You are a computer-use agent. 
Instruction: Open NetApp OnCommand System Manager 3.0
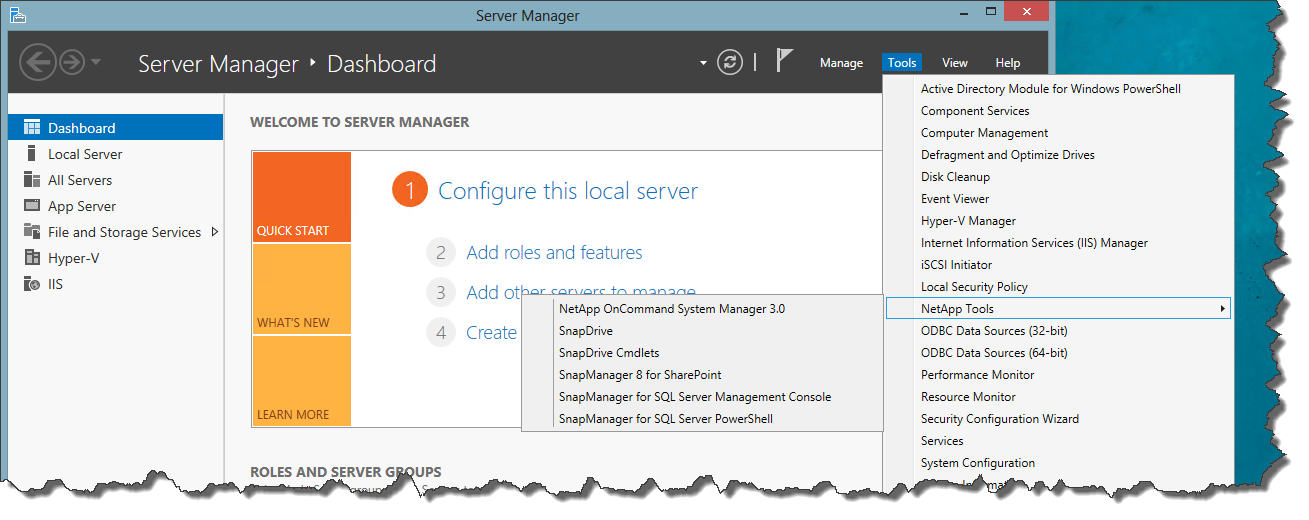tap(672, 309)
